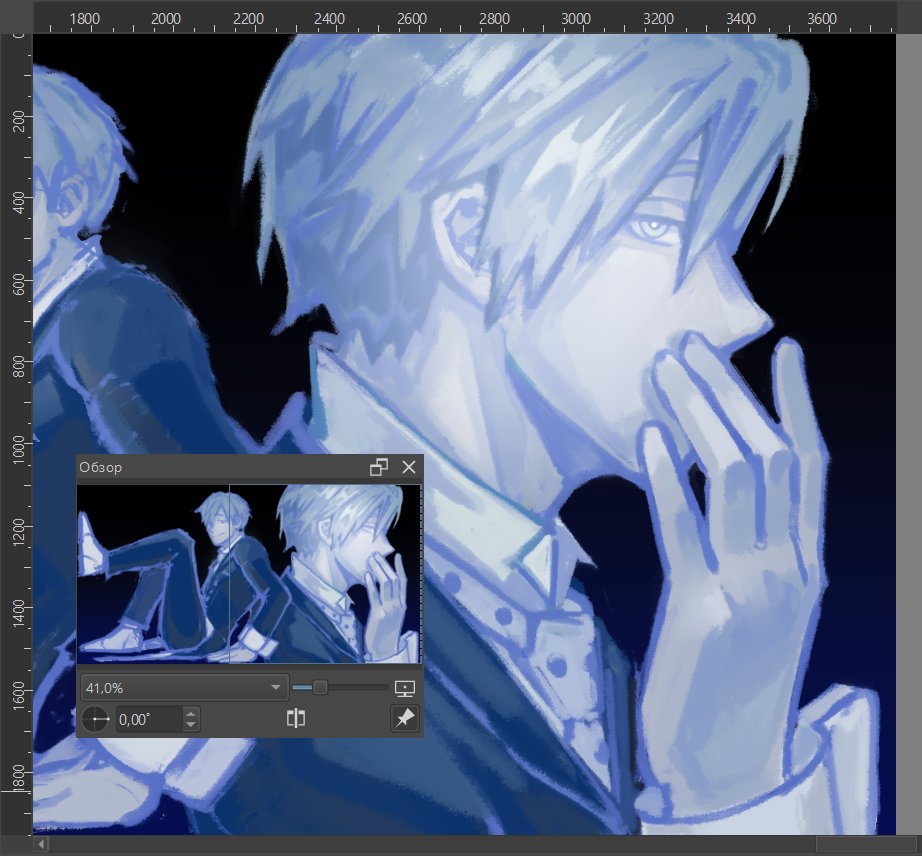Click the overview thumbnail of the artwork
The height and width of the screenshot is (856, 922).
click(249, 574)
